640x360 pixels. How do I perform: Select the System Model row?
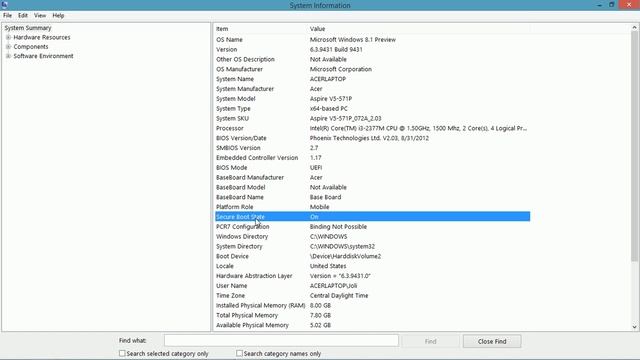point(372,99)
